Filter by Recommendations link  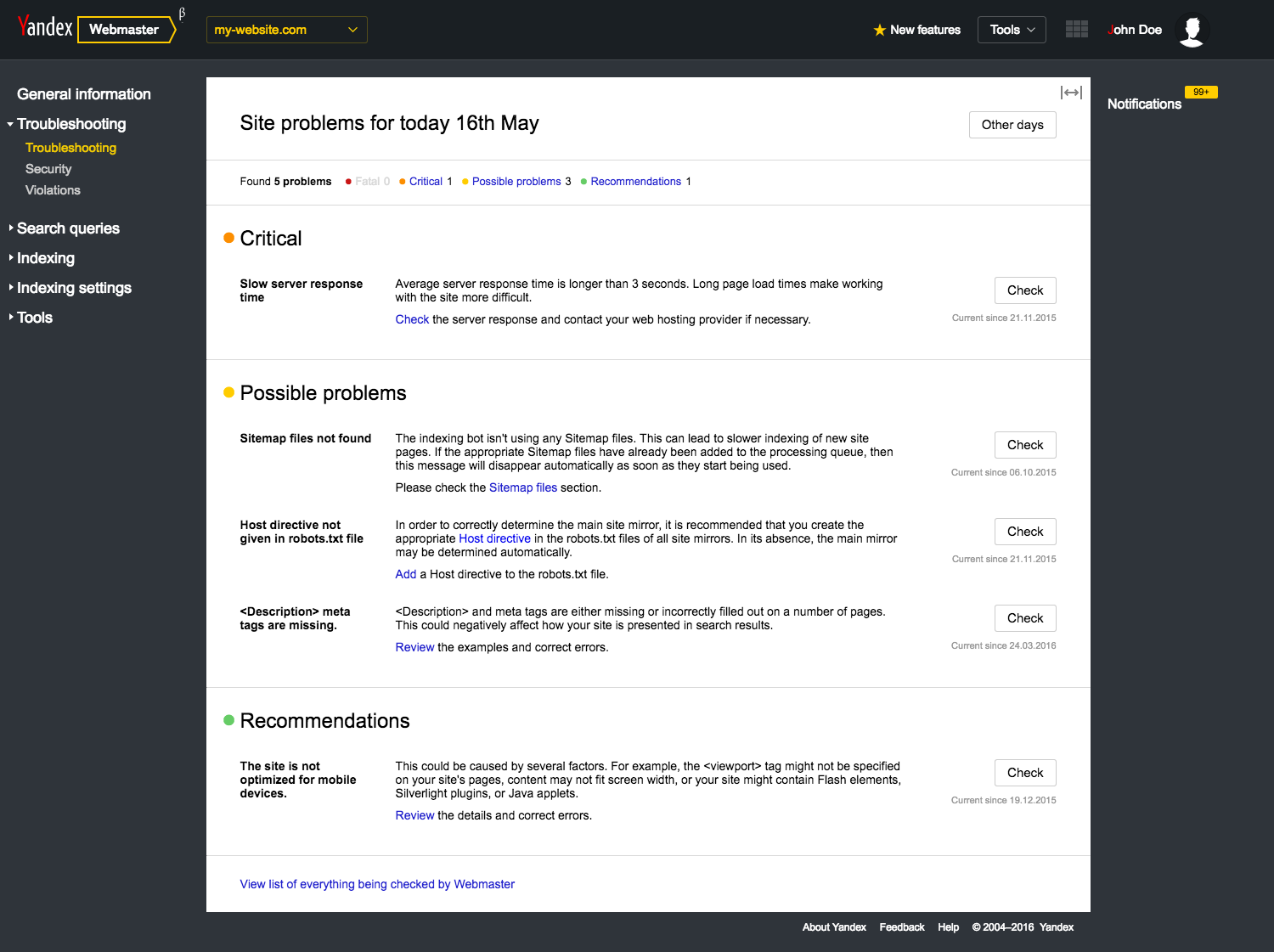pos(636,182)
